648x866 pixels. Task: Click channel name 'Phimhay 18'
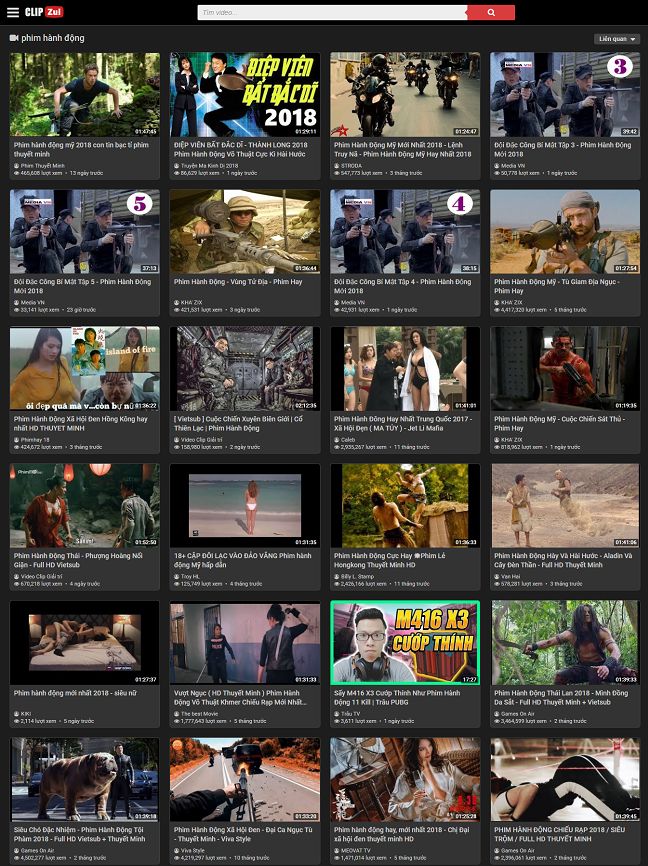(x=35, y=440)
